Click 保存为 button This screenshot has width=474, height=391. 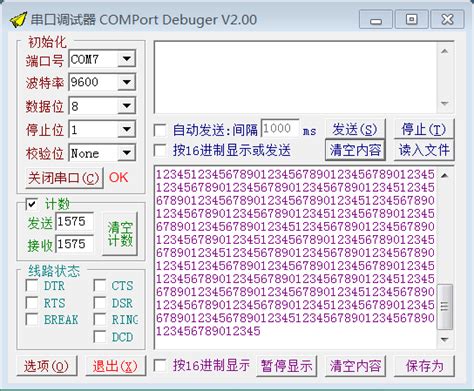pyautogui.click(x=424, y=366)
